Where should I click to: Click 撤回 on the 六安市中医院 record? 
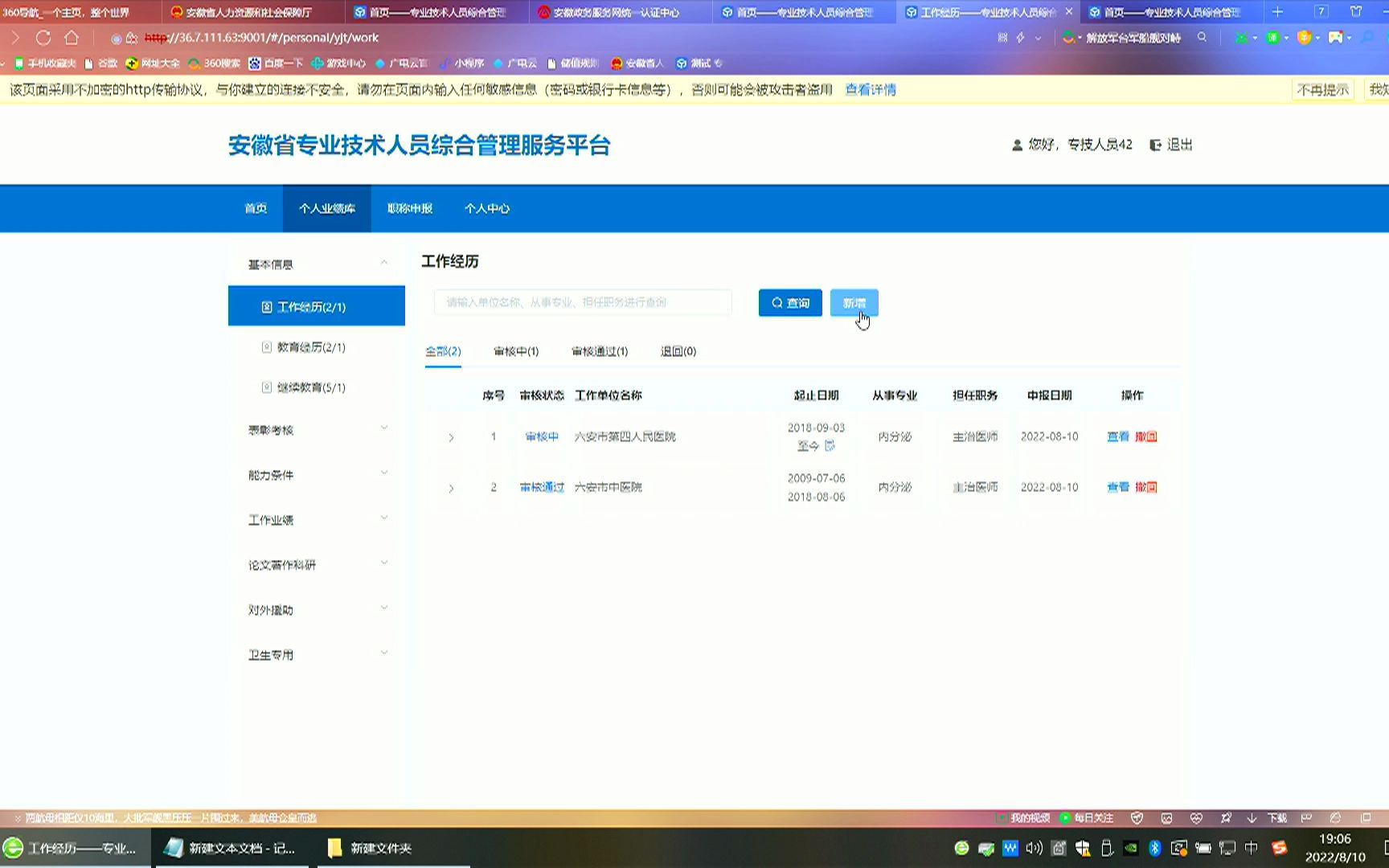coord(1145,487)
